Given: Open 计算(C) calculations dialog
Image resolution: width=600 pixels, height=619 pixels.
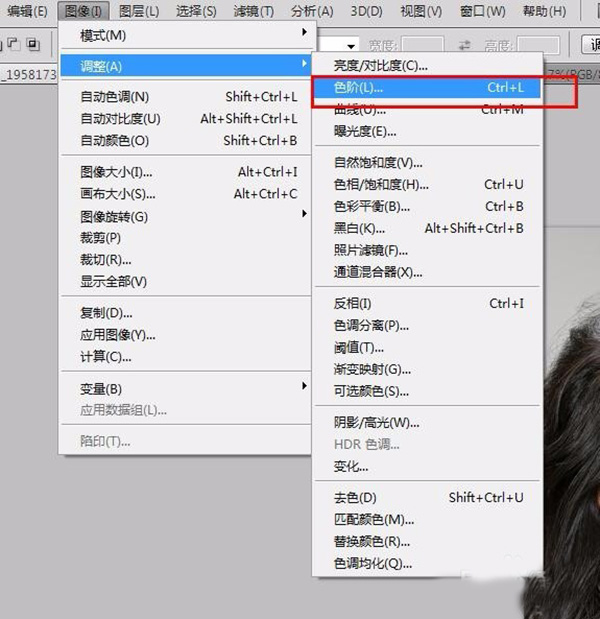Looking at the screenshot, I should coord(186,357).
